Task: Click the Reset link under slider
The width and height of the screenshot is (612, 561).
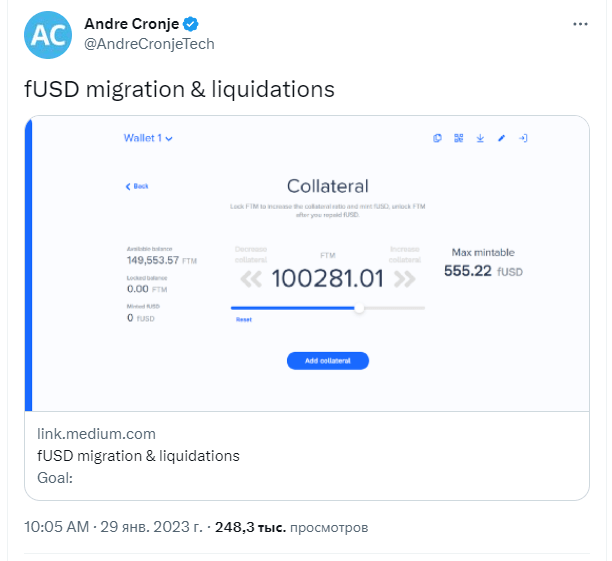Action: pyautogui.click(x=244, y=320)
